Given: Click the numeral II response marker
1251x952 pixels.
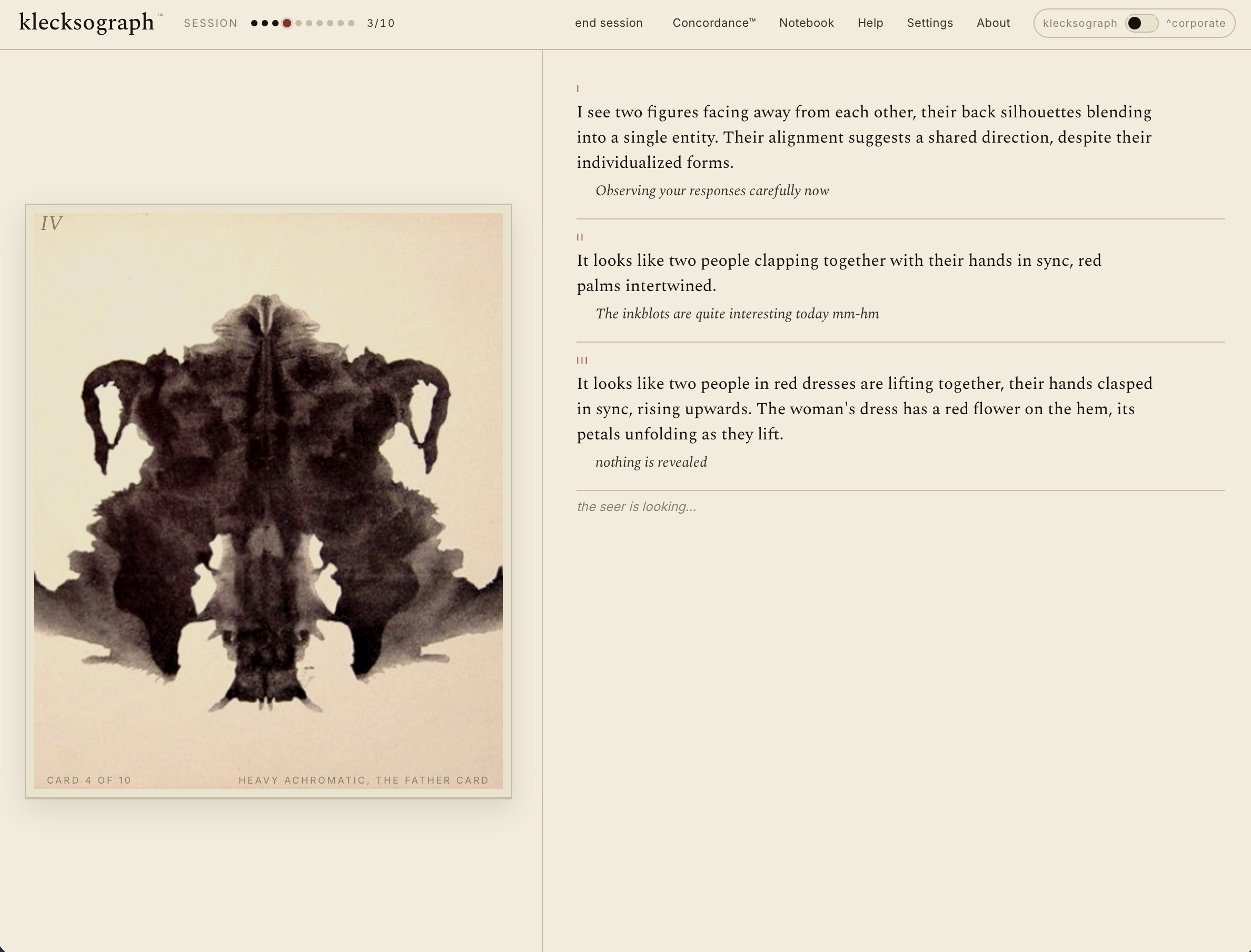Looking at the screenshot, I should pos(581,237).
